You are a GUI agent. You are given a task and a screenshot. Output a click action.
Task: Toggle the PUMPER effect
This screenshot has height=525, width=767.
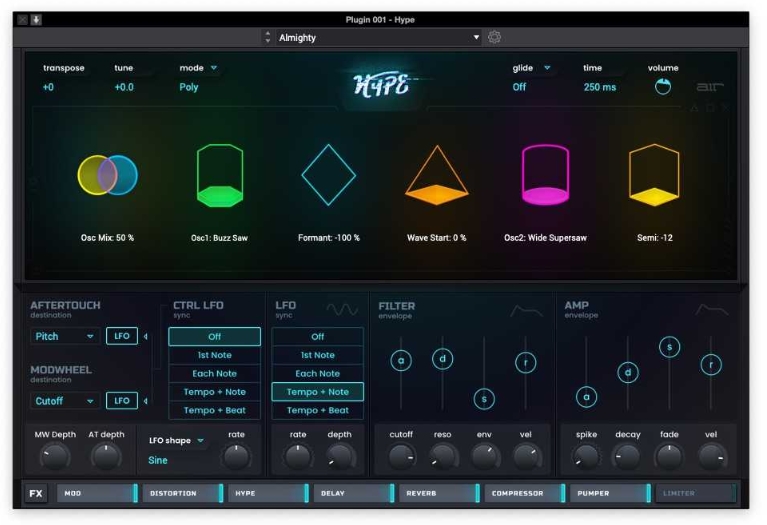click(x=610, y=493)
